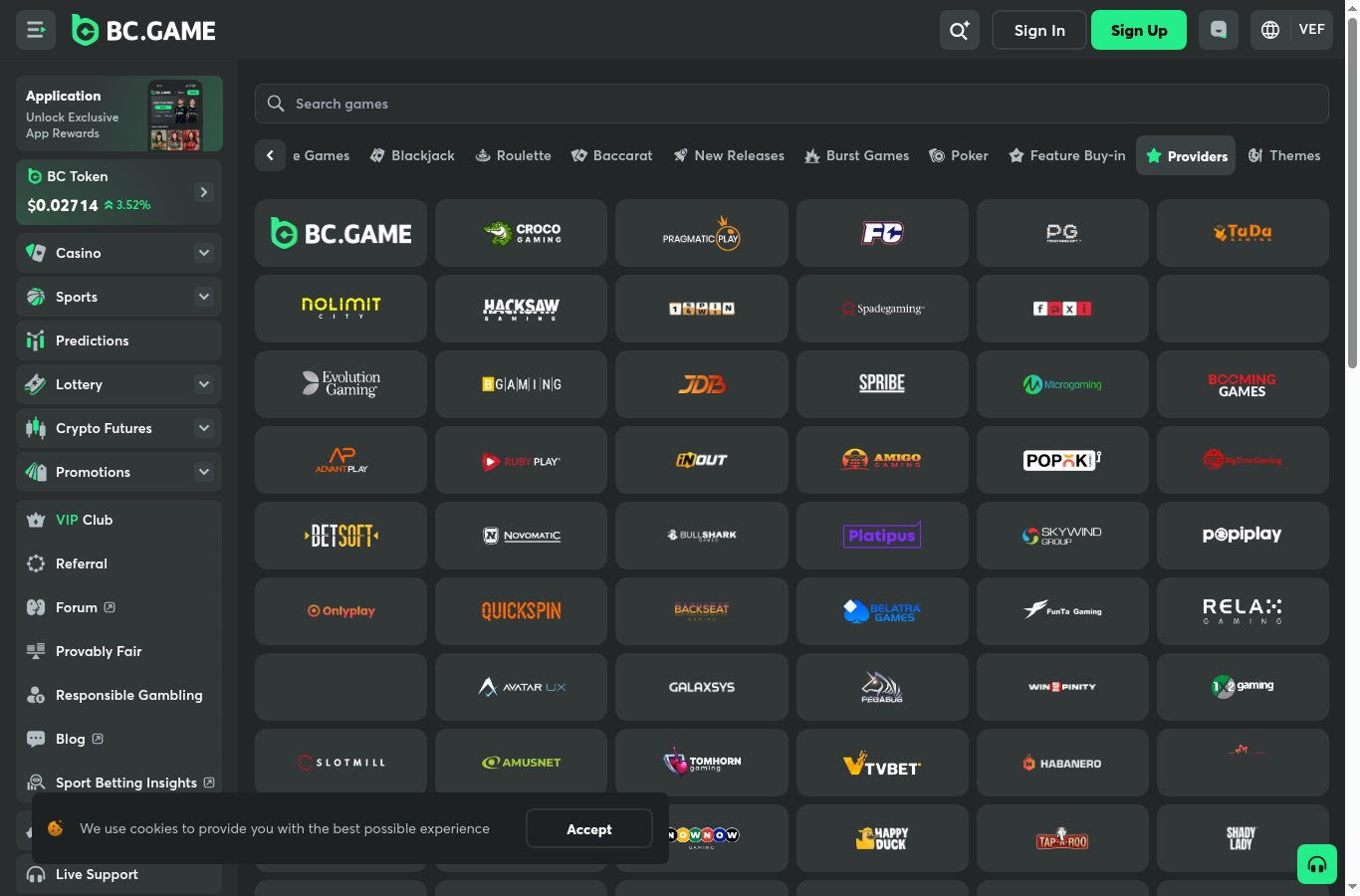Open the Spribe provider tile

tap(882, 384)
